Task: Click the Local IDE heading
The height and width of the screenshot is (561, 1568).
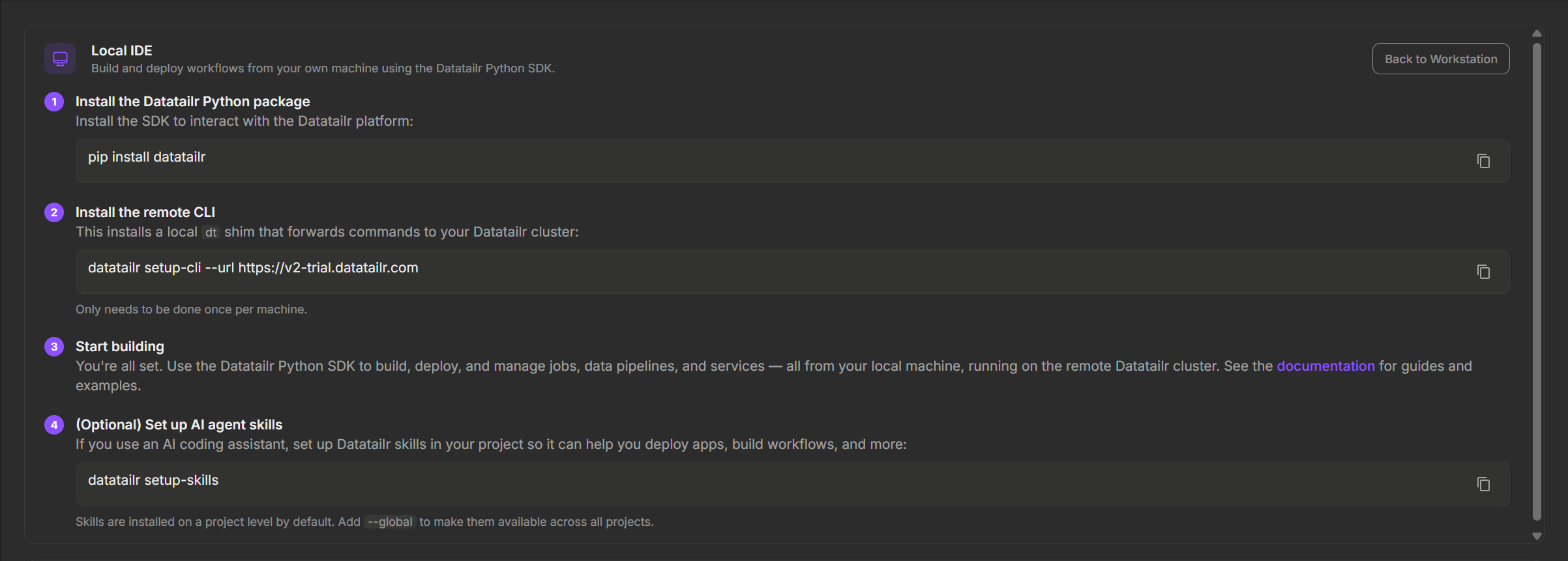Action: 122,51
